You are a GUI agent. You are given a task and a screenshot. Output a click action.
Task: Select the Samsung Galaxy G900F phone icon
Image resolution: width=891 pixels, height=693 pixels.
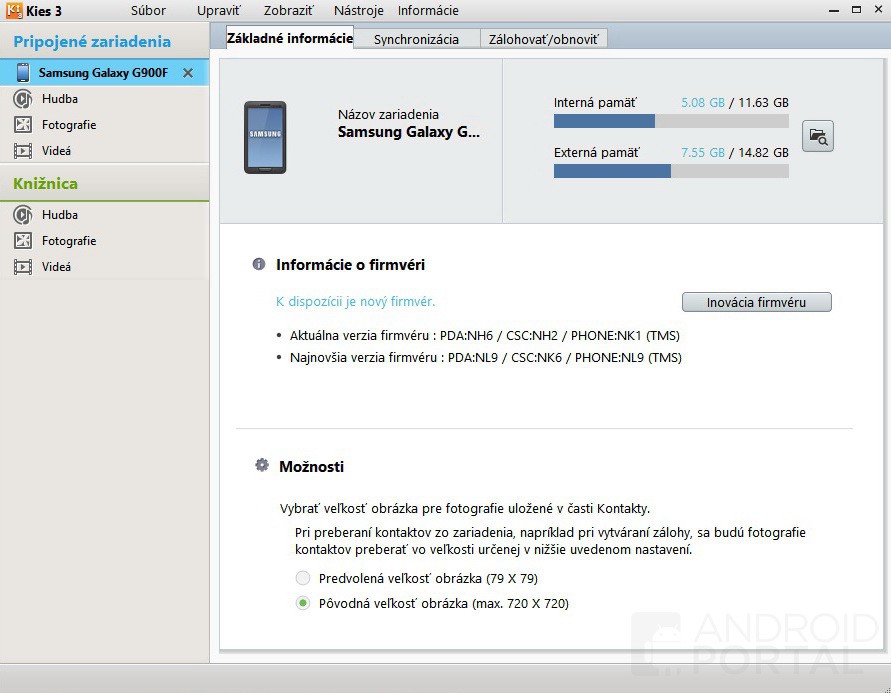pyautogui.click(x=23, y=73)
